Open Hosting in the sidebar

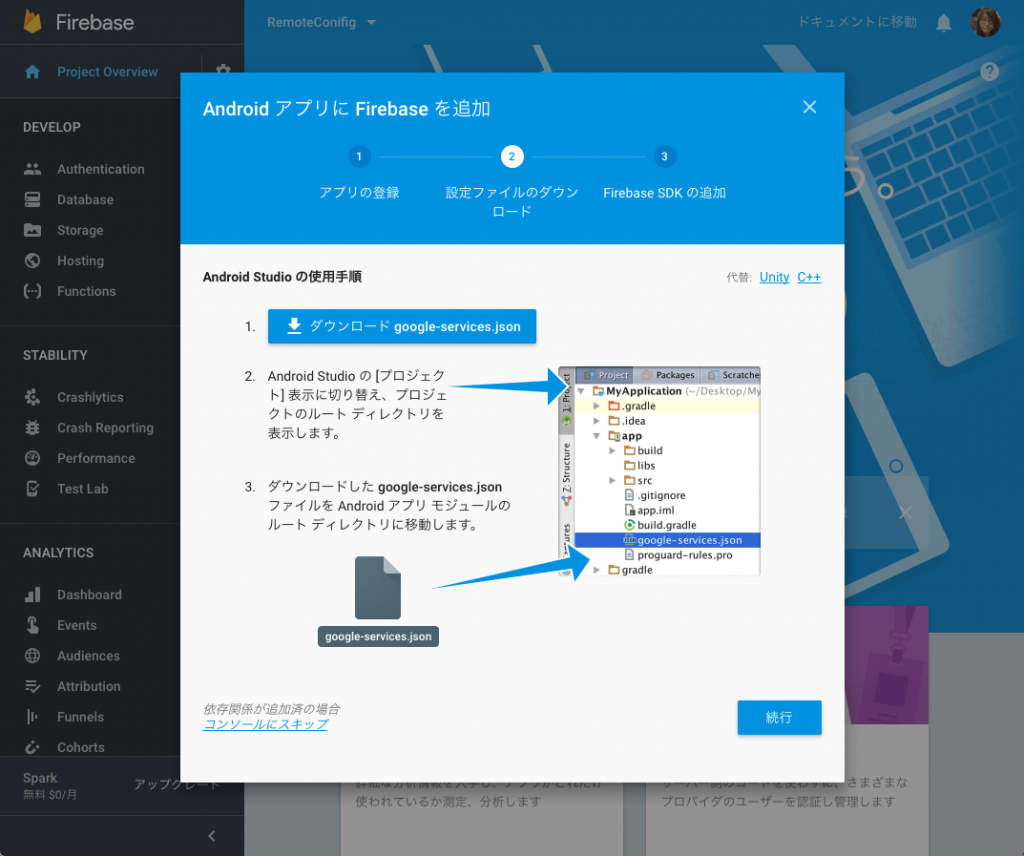[80, 261]
